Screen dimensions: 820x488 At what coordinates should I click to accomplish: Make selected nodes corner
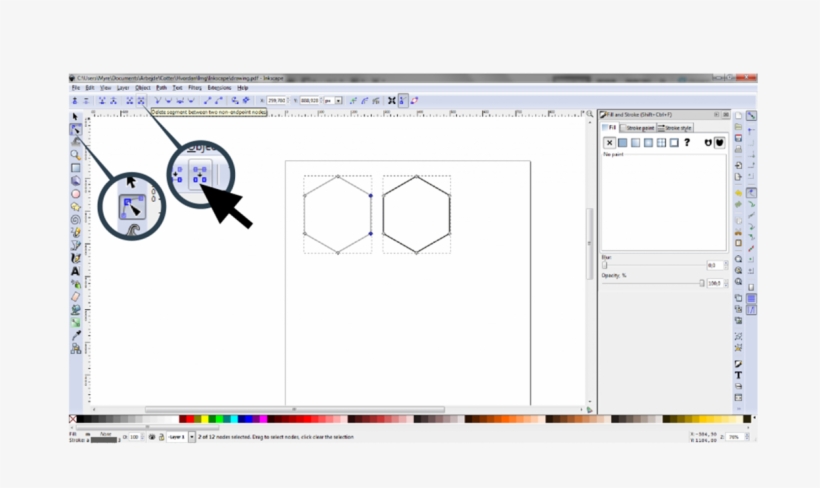click(157, 100)
